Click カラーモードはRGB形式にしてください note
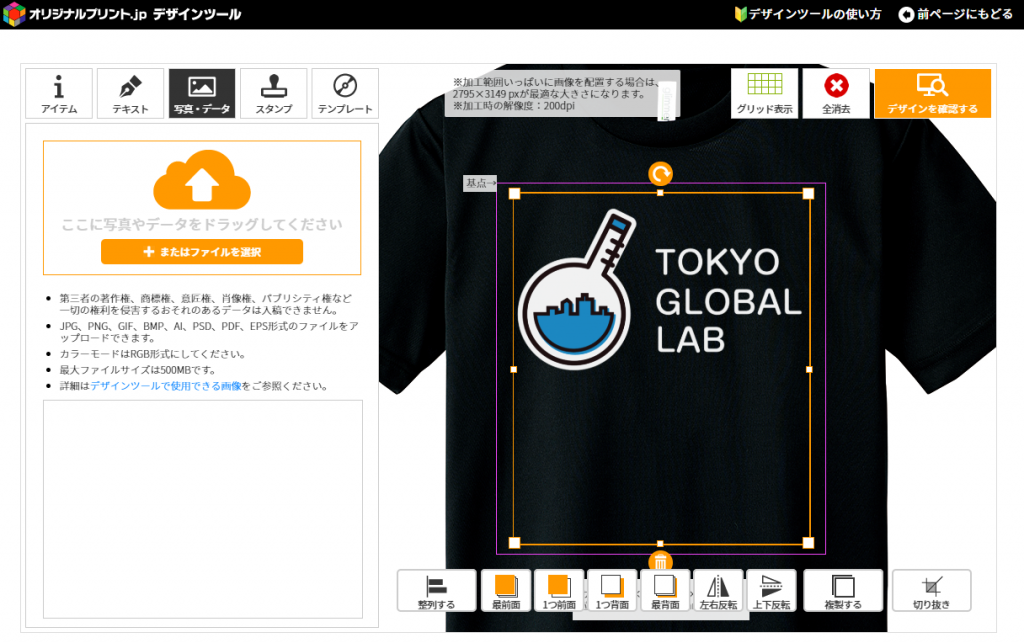 pos(153,354)
